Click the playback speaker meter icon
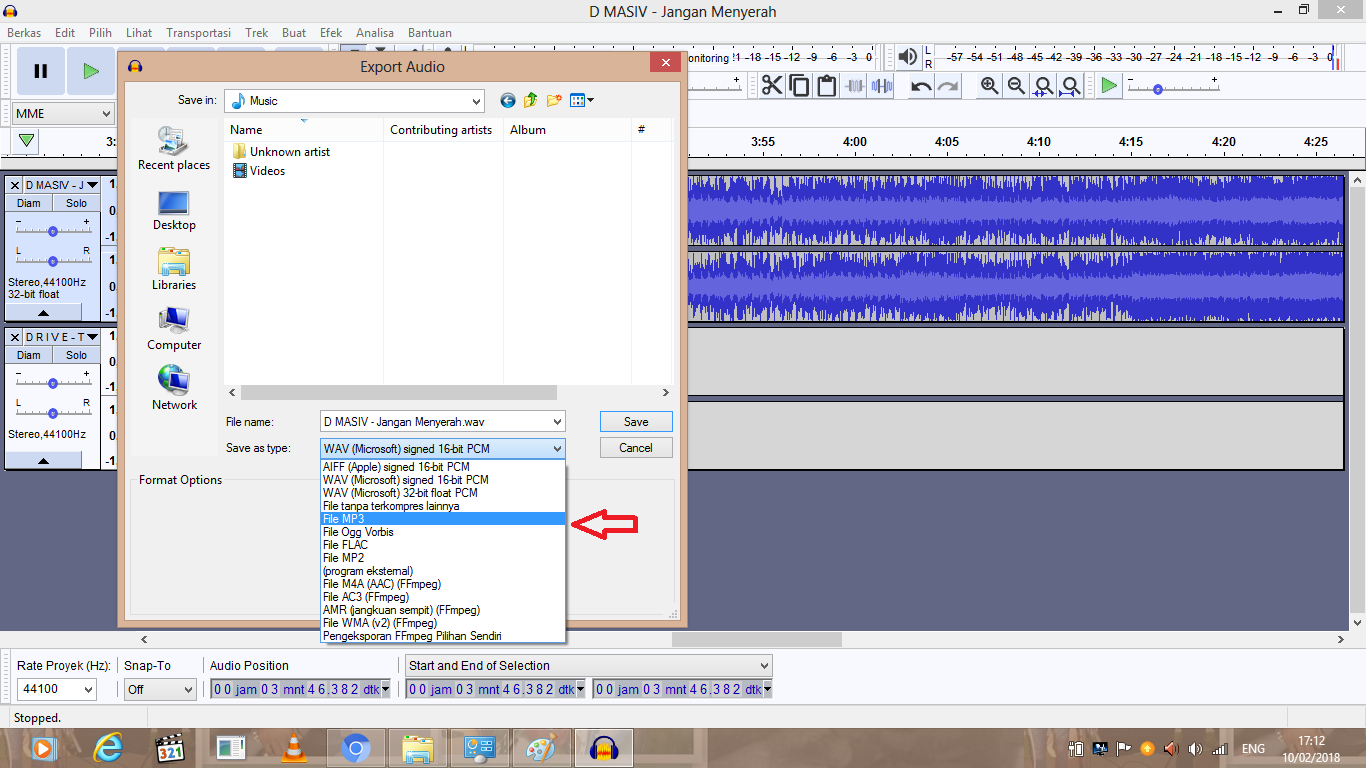The image size is (1366, 768). [x=907, y=57]
